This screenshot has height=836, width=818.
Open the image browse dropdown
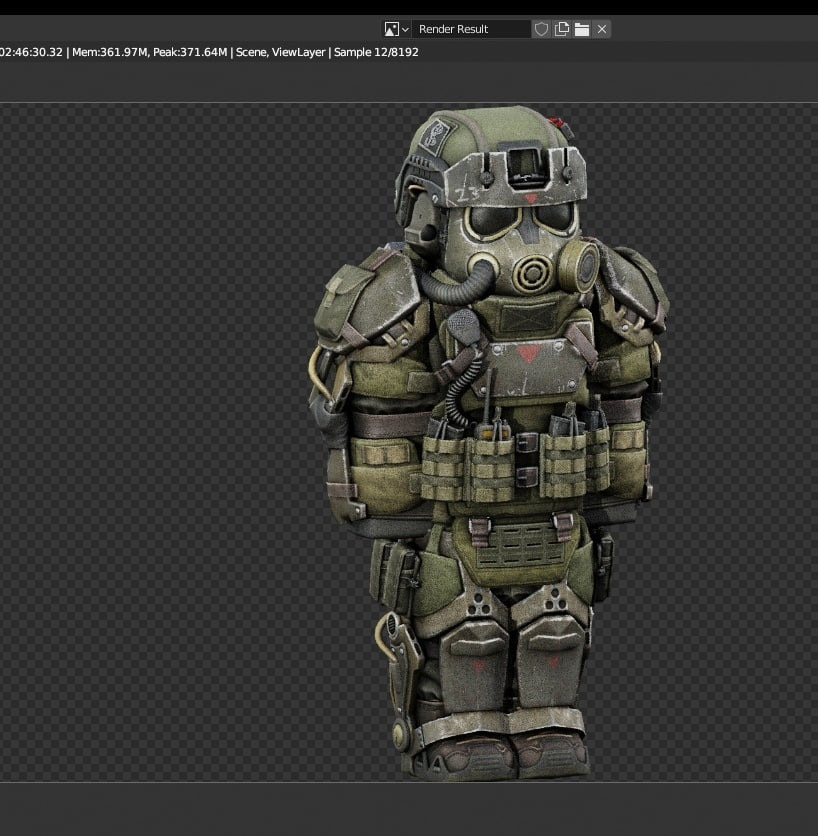pos(397,29)
